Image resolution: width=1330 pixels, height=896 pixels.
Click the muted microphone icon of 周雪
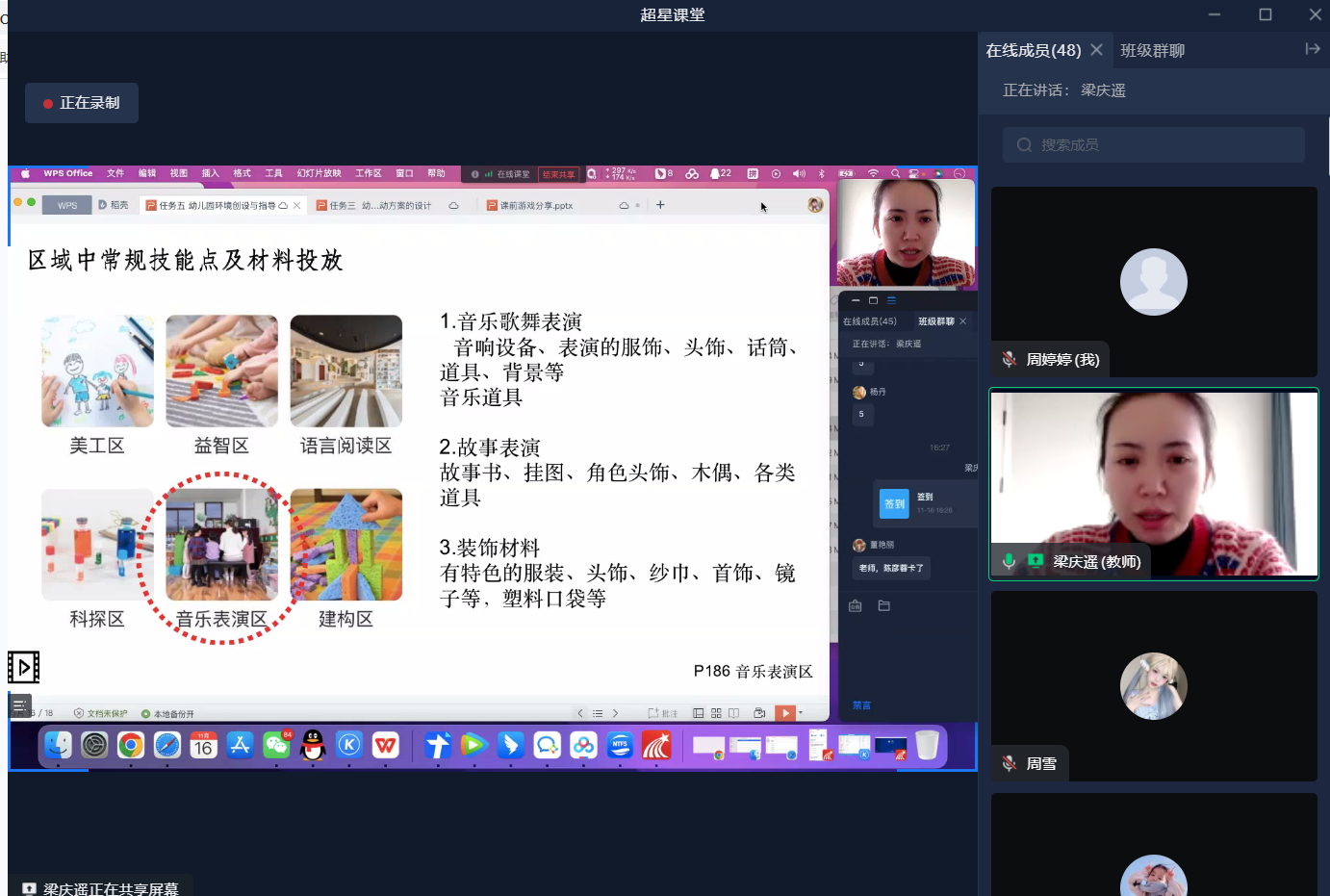tap(1009, 763)
